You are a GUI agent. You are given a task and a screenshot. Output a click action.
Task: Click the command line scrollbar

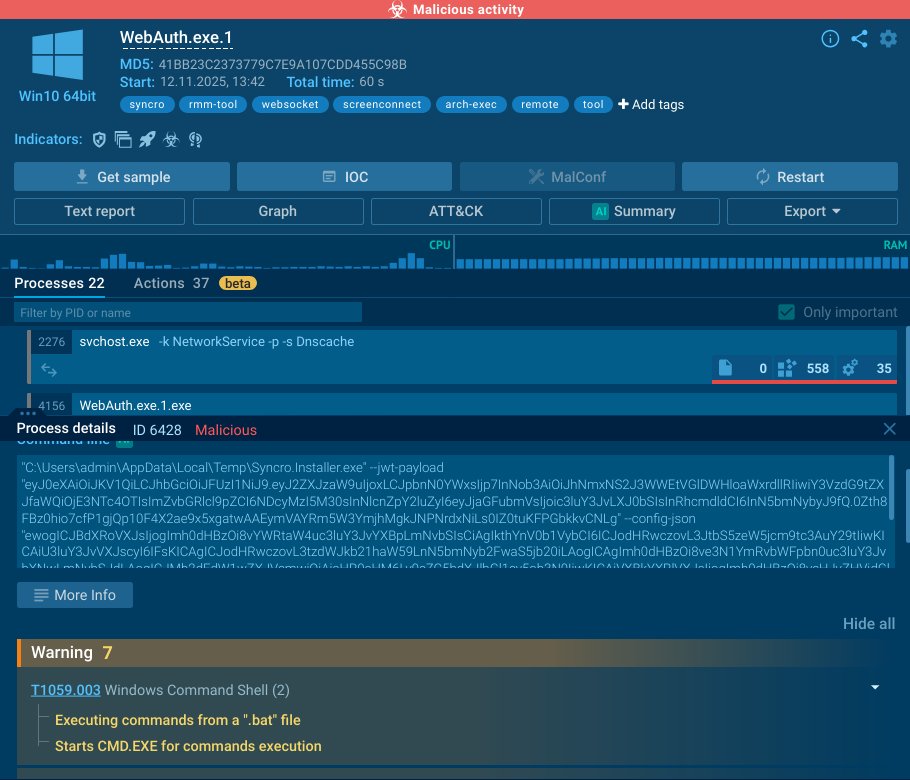[x=891, y=488]
